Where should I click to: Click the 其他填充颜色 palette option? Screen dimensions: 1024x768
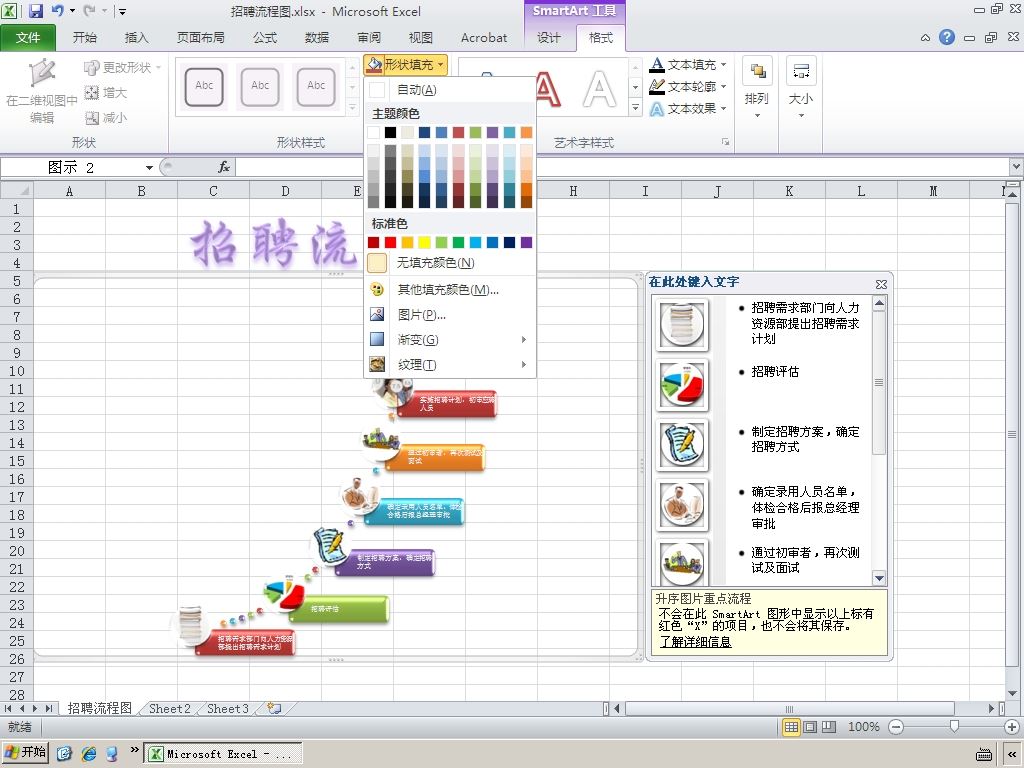click(449, 289)
